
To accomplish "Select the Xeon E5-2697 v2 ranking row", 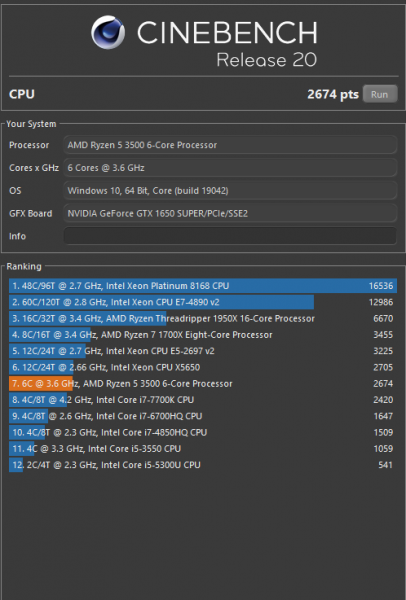I will click(203, 351).
